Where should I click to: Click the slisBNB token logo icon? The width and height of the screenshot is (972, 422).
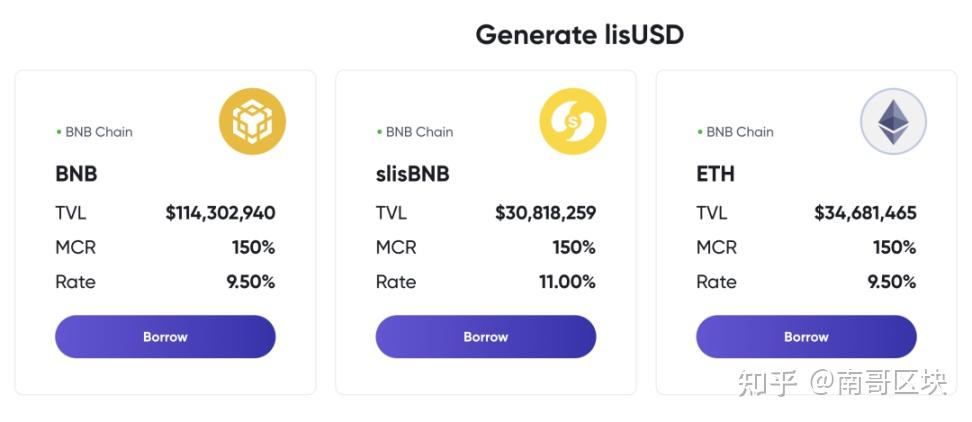573,121
